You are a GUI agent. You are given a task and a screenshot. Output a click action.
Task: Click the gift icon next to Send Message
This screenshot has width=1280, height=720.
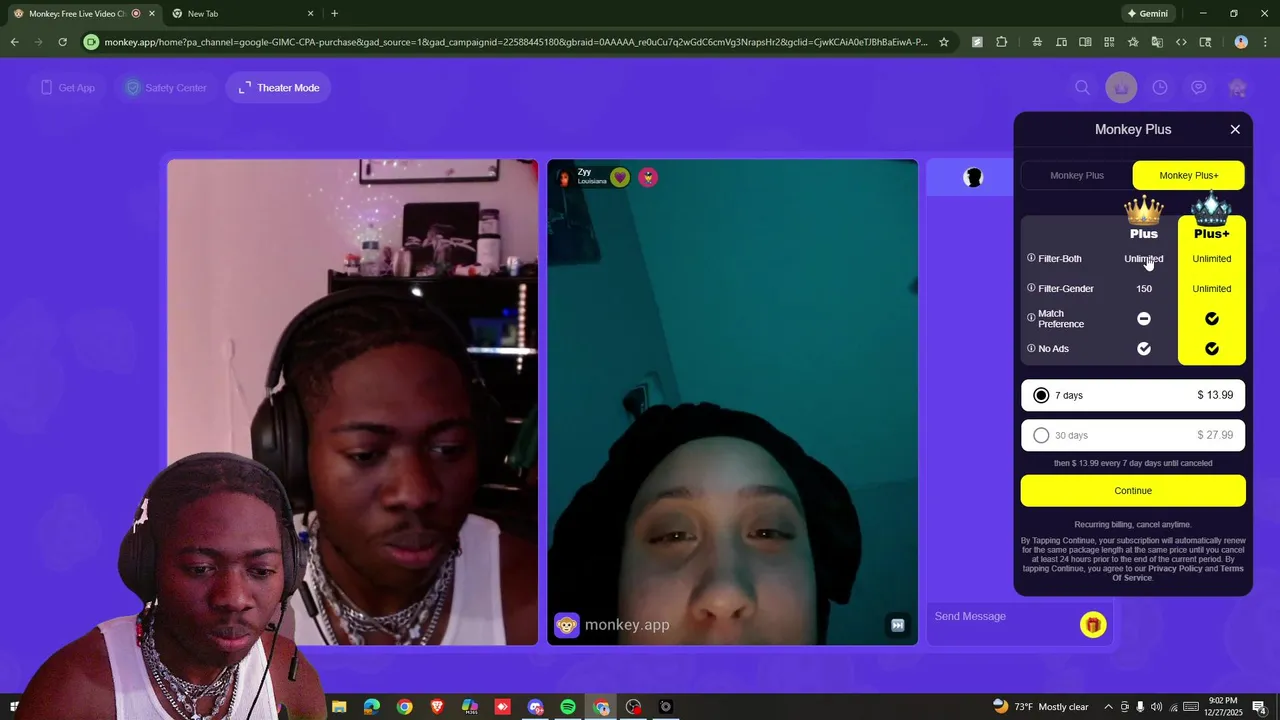(1092, 625)
